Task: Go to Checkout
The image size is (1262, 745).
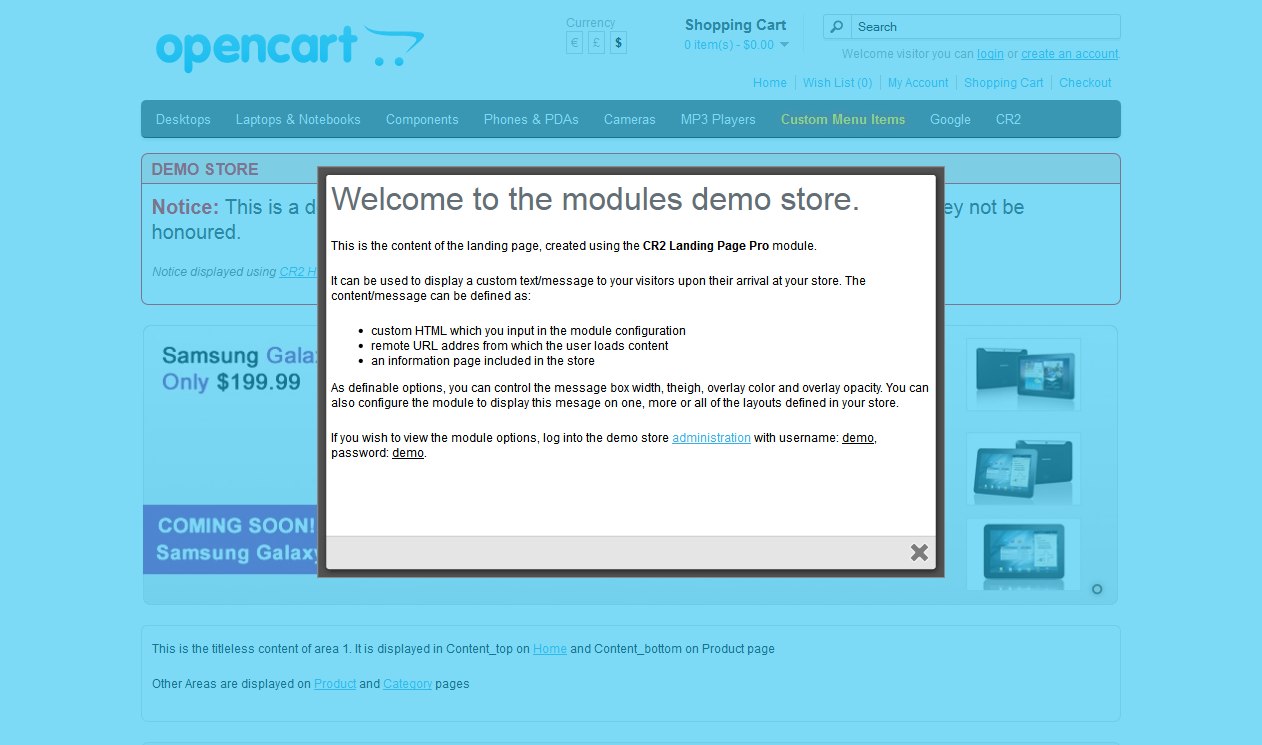Action: coord(1085,83)
